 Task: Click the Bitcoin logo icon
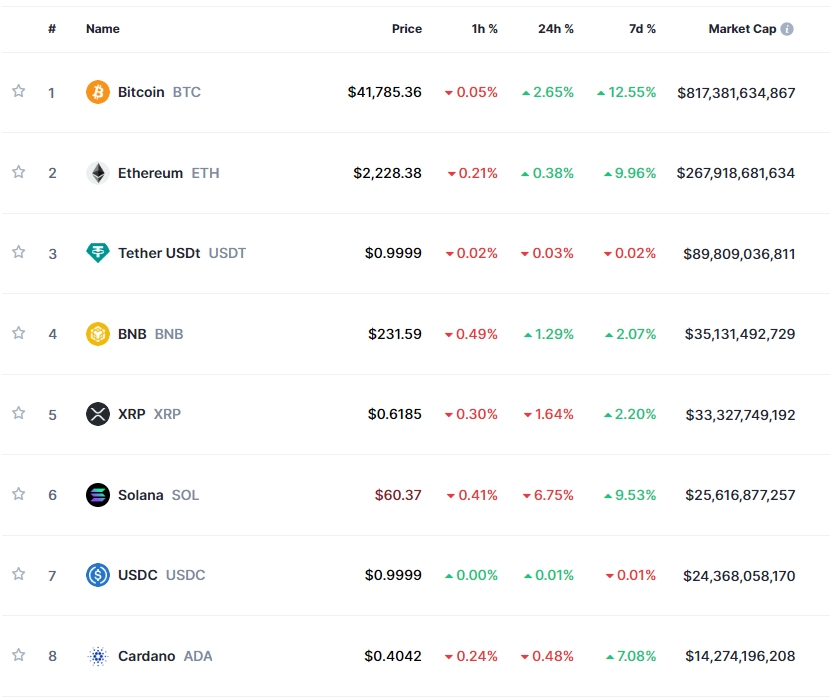pyautogui.click(x=97, y=92)
